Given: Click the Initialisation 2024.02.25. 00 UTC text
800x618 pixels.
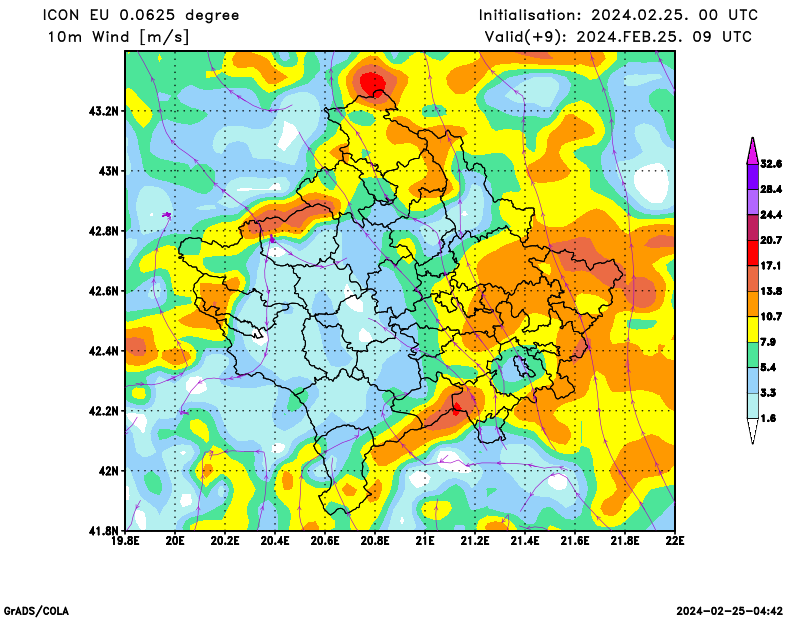Looking at the screenshot, I should point(618,15).
